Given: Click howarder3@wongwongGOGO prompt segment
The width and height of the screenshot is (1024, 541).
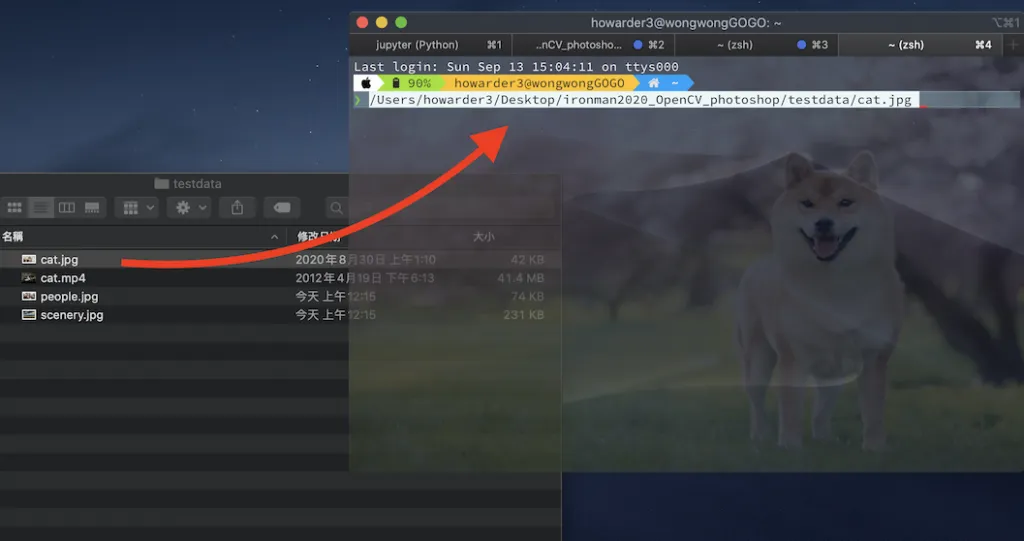Looking at the screenshot, I should 539,83.
